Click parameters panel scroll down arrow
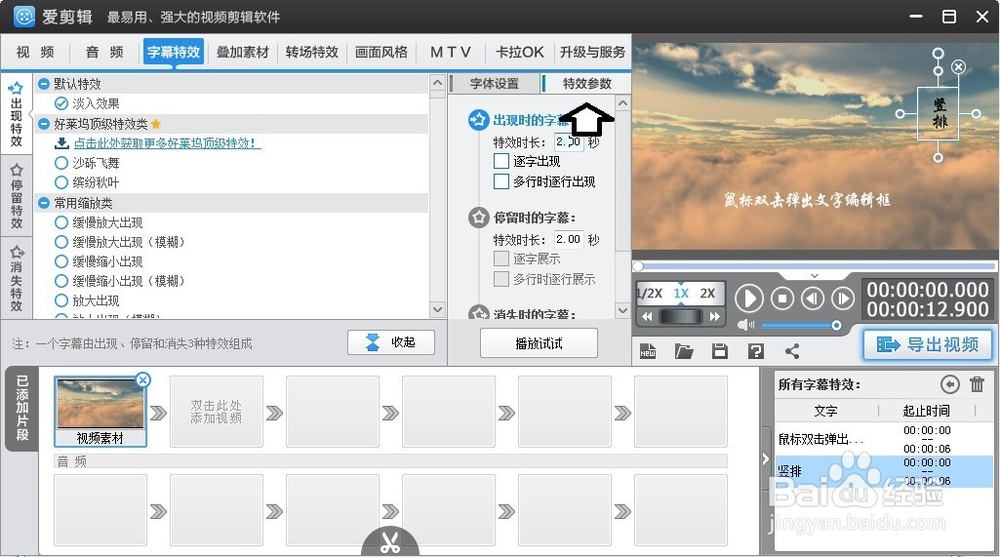 (623, 310)
